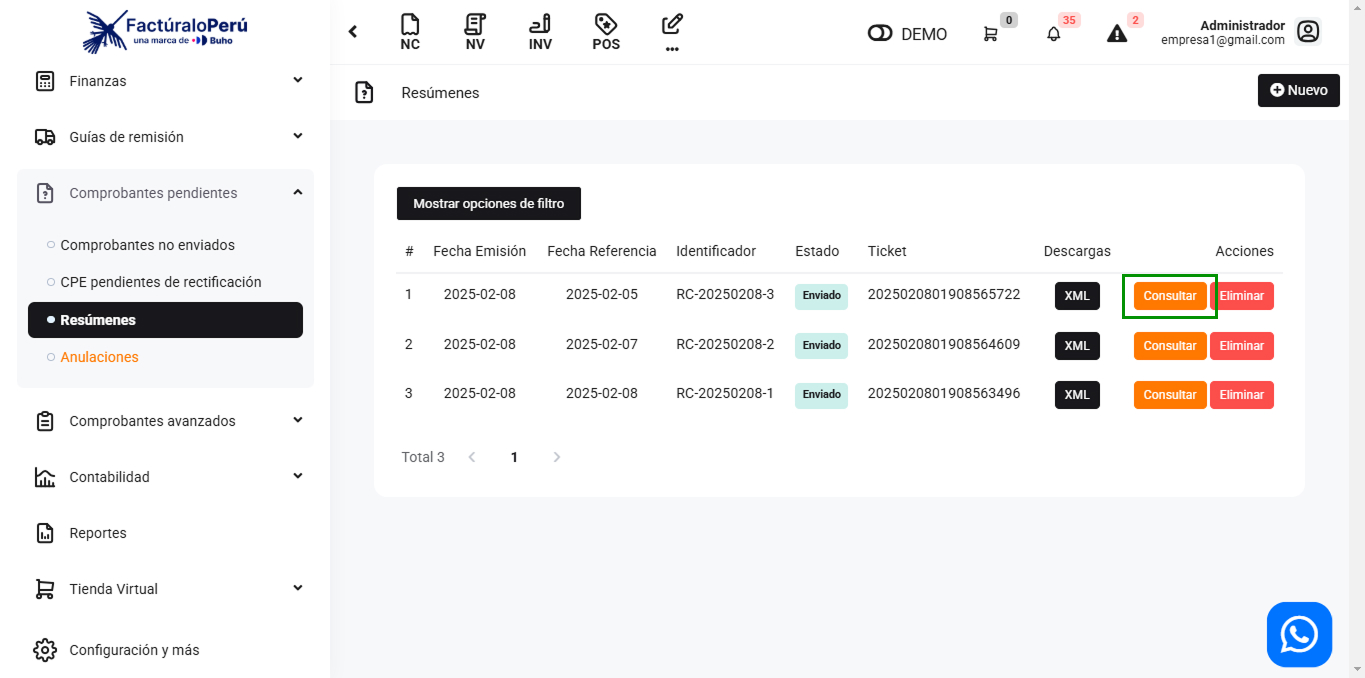The image size is (1365, 678).
Task: Click the INV inventory shortcut icon
Action: (540, 32)
